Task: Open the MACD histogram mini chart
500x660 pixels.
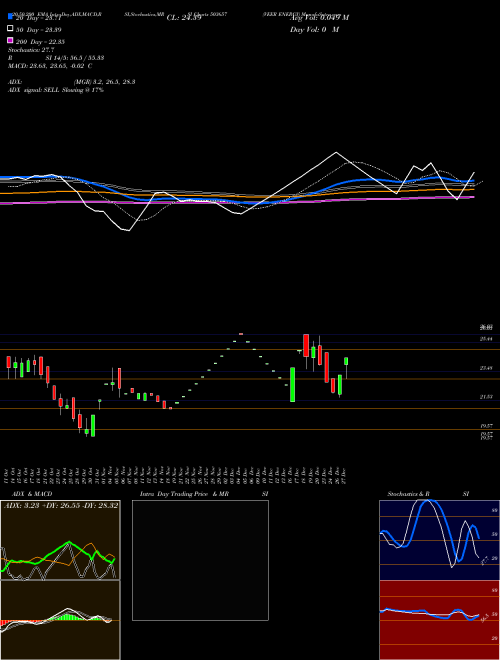Action: 60,620
